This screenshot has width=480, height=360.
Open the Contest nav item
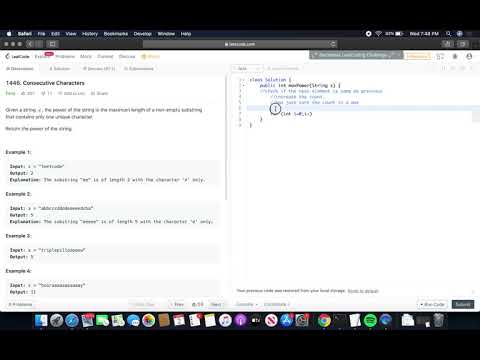(105, 56)
